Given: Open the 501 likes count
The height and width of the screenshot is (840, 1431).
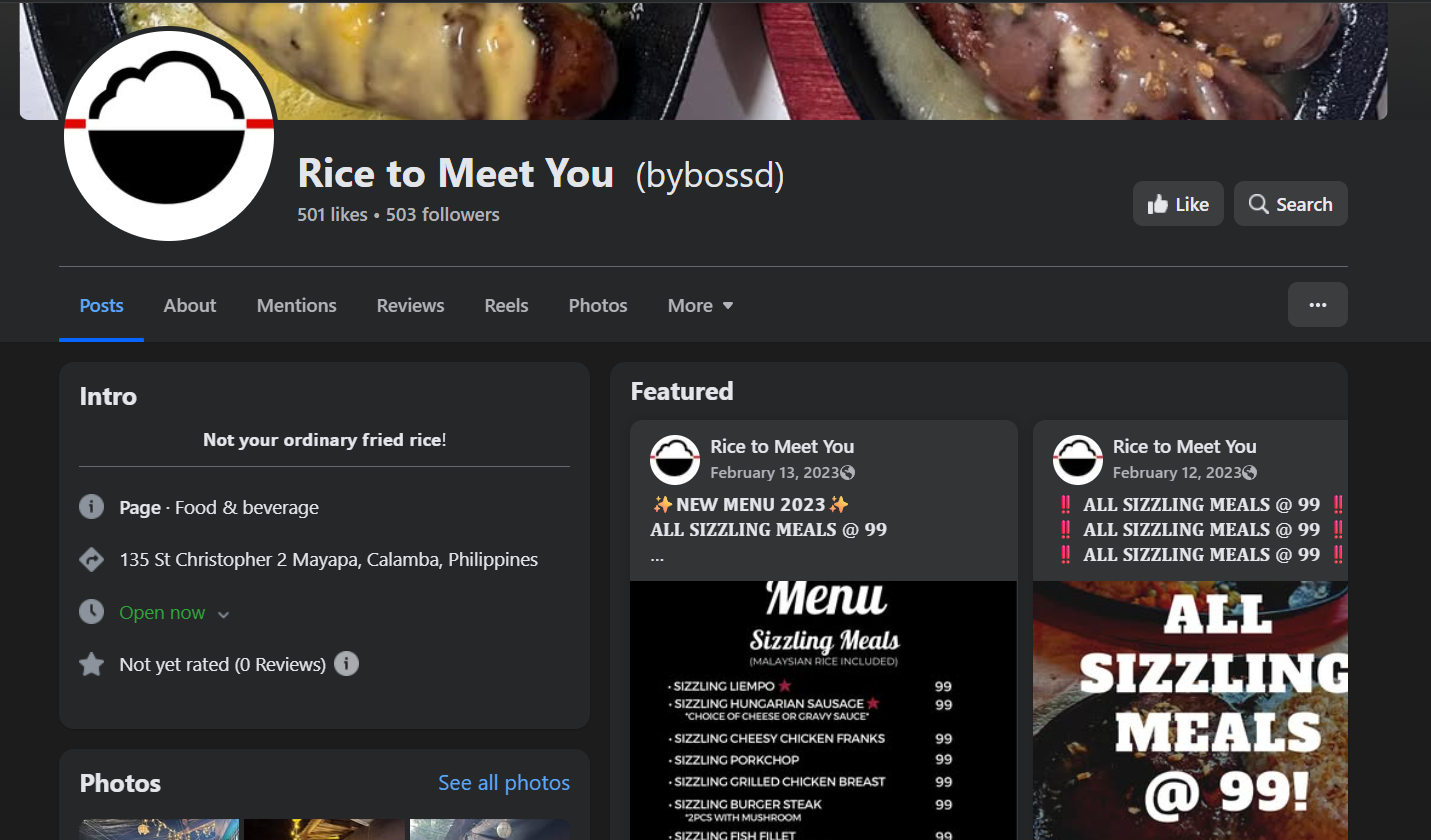Looking at the screenshot, I should click(332, 215).
